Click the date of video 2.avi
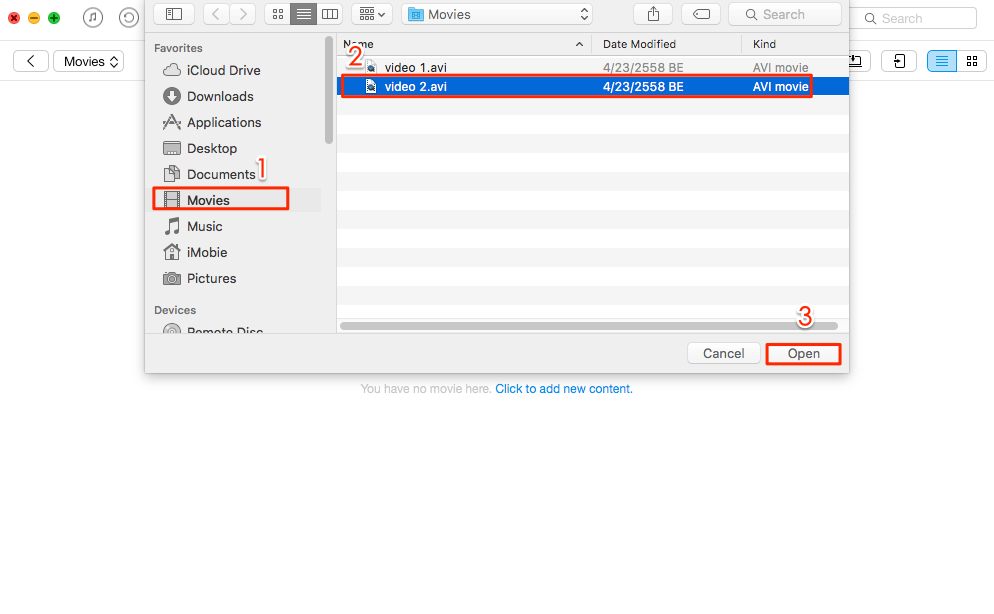This screenshot has width=994, height=614. tap(643, 86)
